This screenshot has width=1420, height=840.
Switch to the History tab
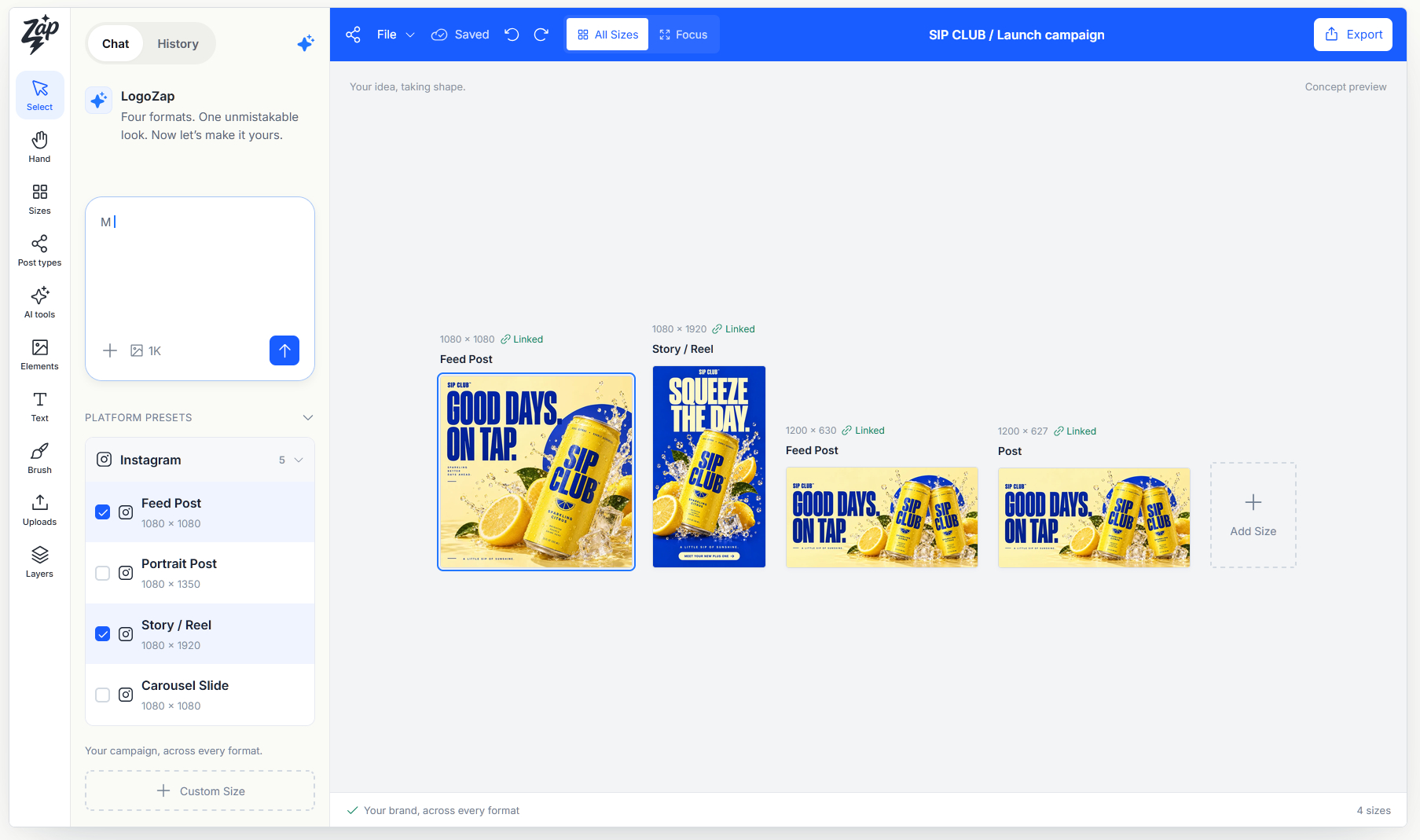tap(178, 43)
